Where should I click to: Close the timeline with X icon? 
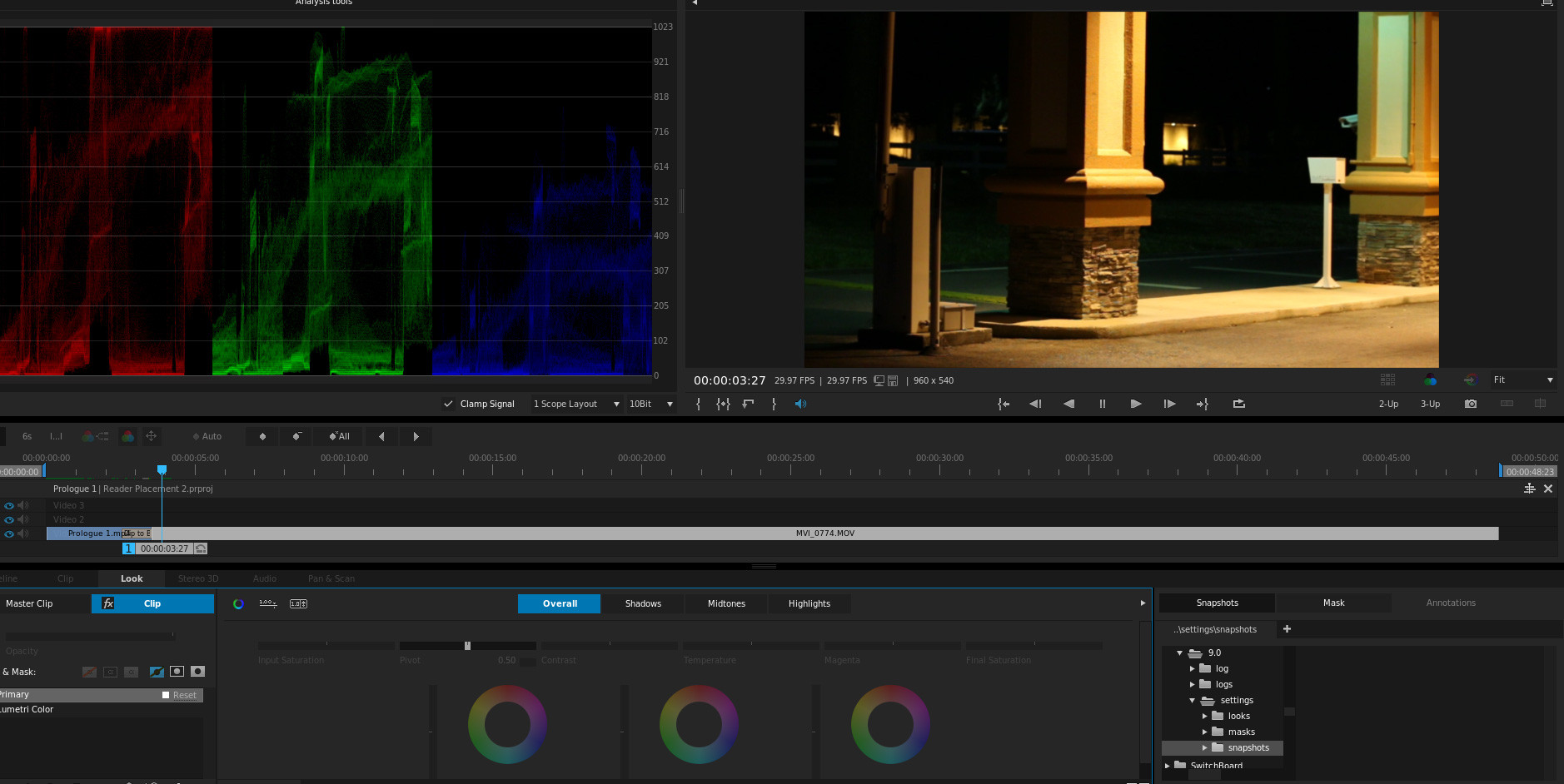(1548, 489)
